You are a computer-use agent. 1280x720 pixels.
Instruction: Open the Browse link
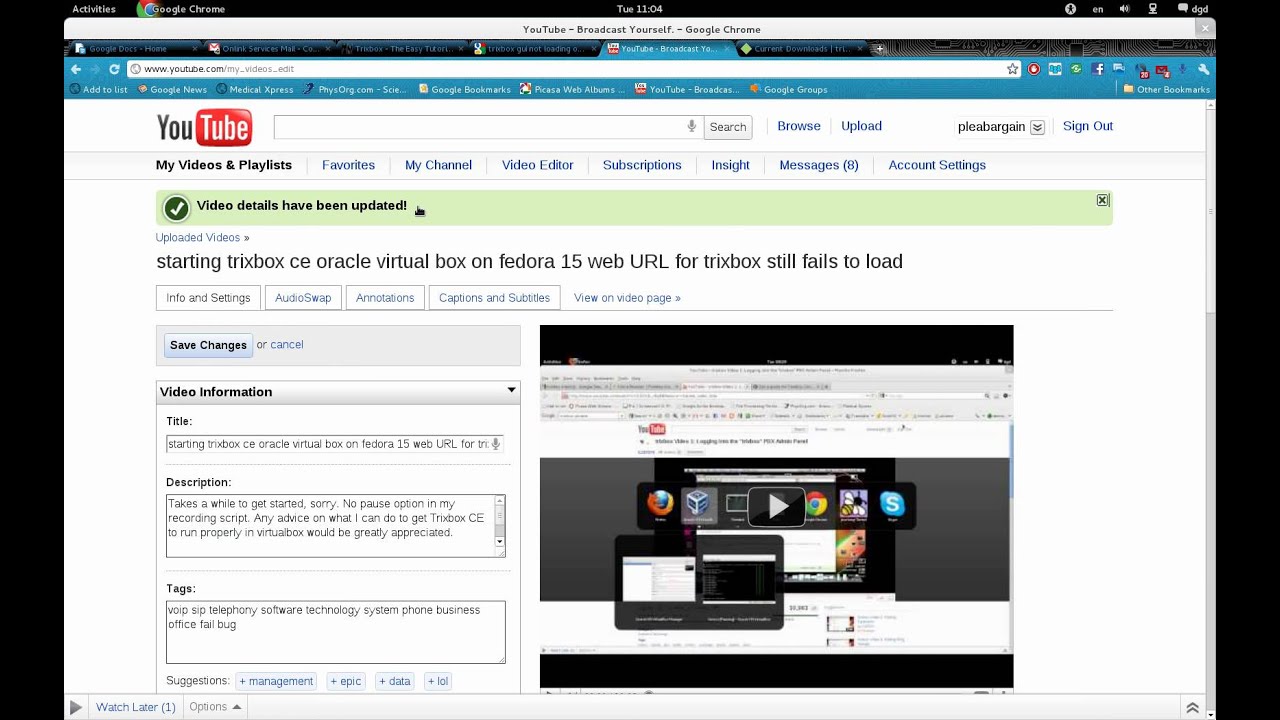tap(799, 126)
